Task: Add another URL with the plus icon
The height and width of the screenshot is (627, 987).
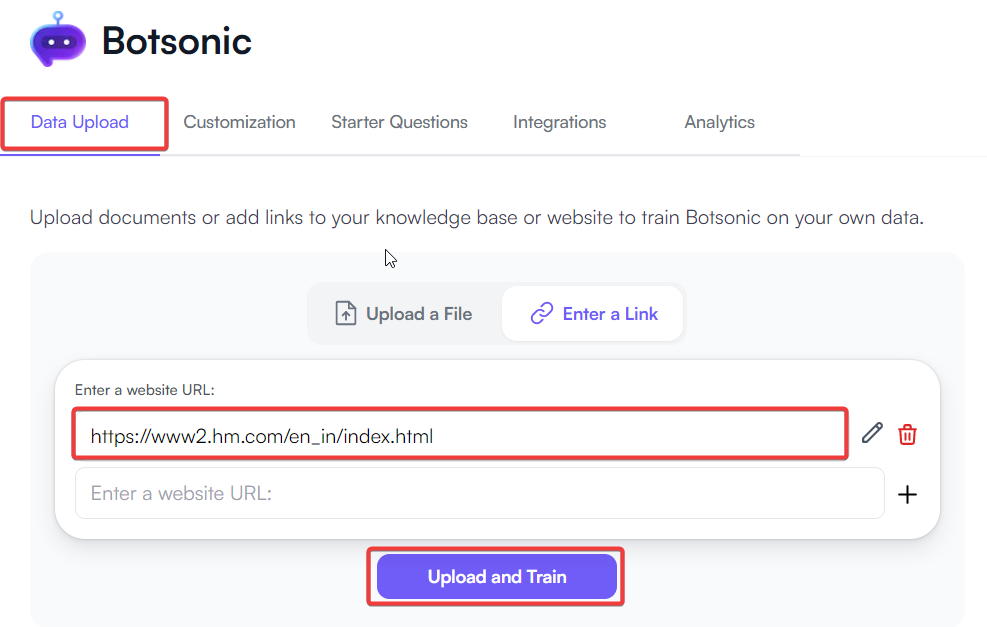Action: point(907,493)
